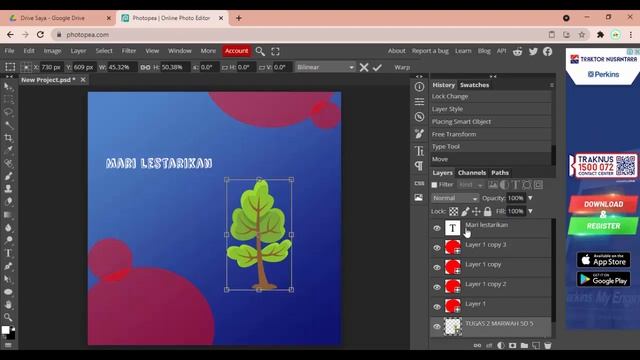The width and height of the screenshot is (640, 360).
Task: Hide the Layer 1 copy layer
Action: click(437, 267)
